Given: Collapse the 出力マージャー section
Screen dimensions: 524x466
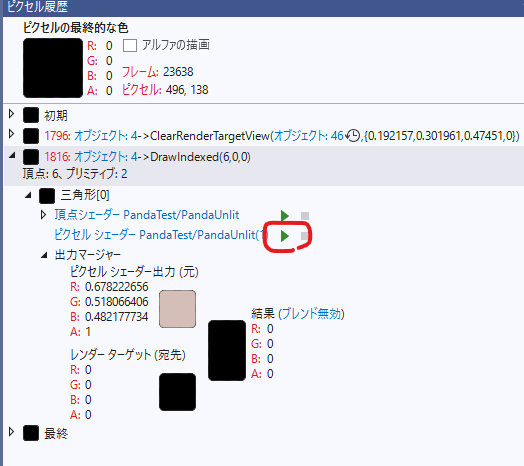Looking at the screenshot, I should click(44, 256).
